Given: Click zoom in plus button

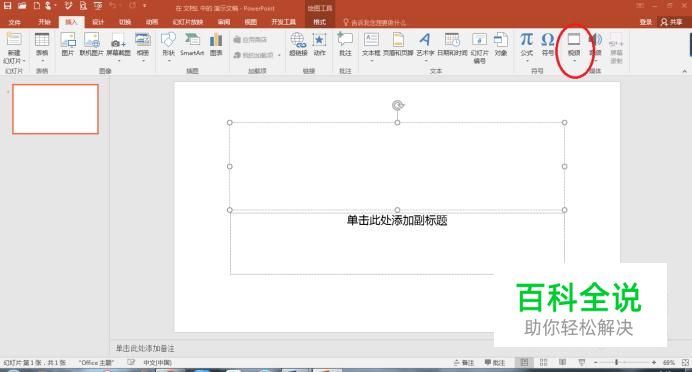Looking at the screenshot, I should pos(654,363).
